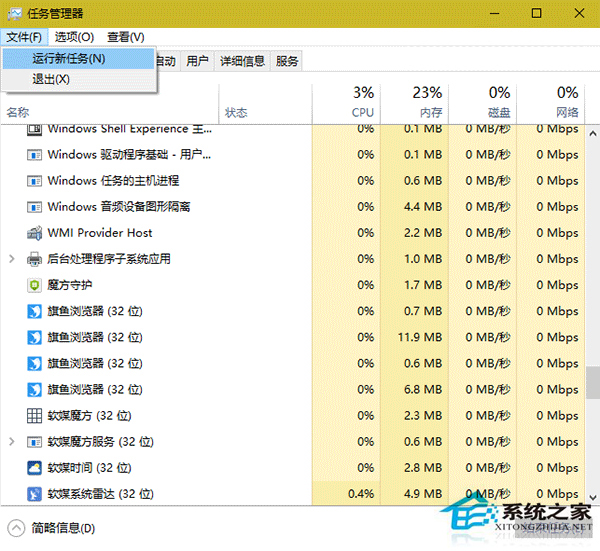Click the 软媒时间 weather icon
Image resolution: width=600 pixels, height=551 pixels.
tap(34, 468)
